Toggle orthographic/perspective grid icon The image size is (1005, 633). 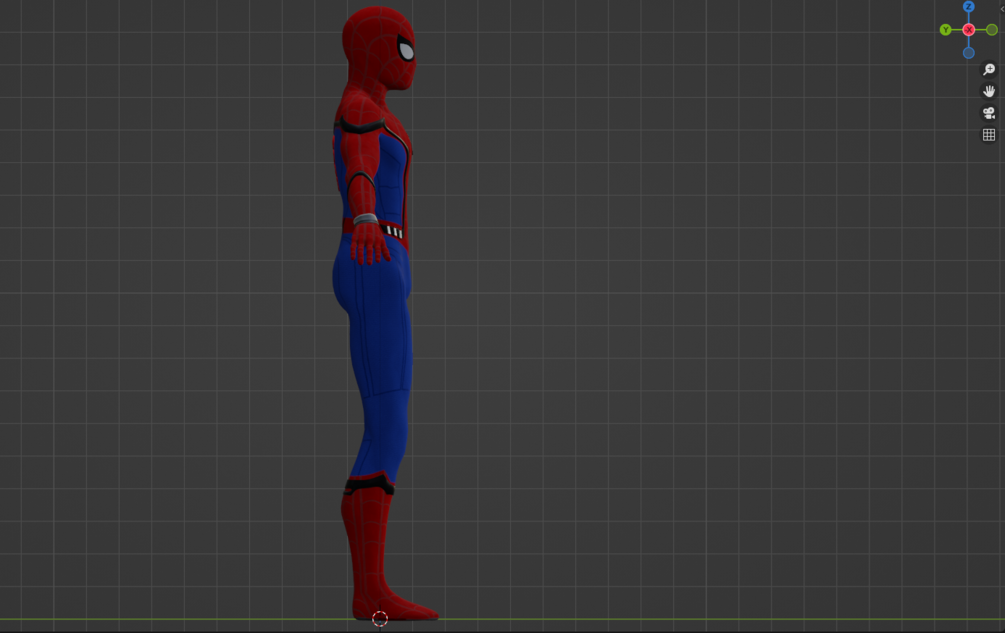point(989,135)
